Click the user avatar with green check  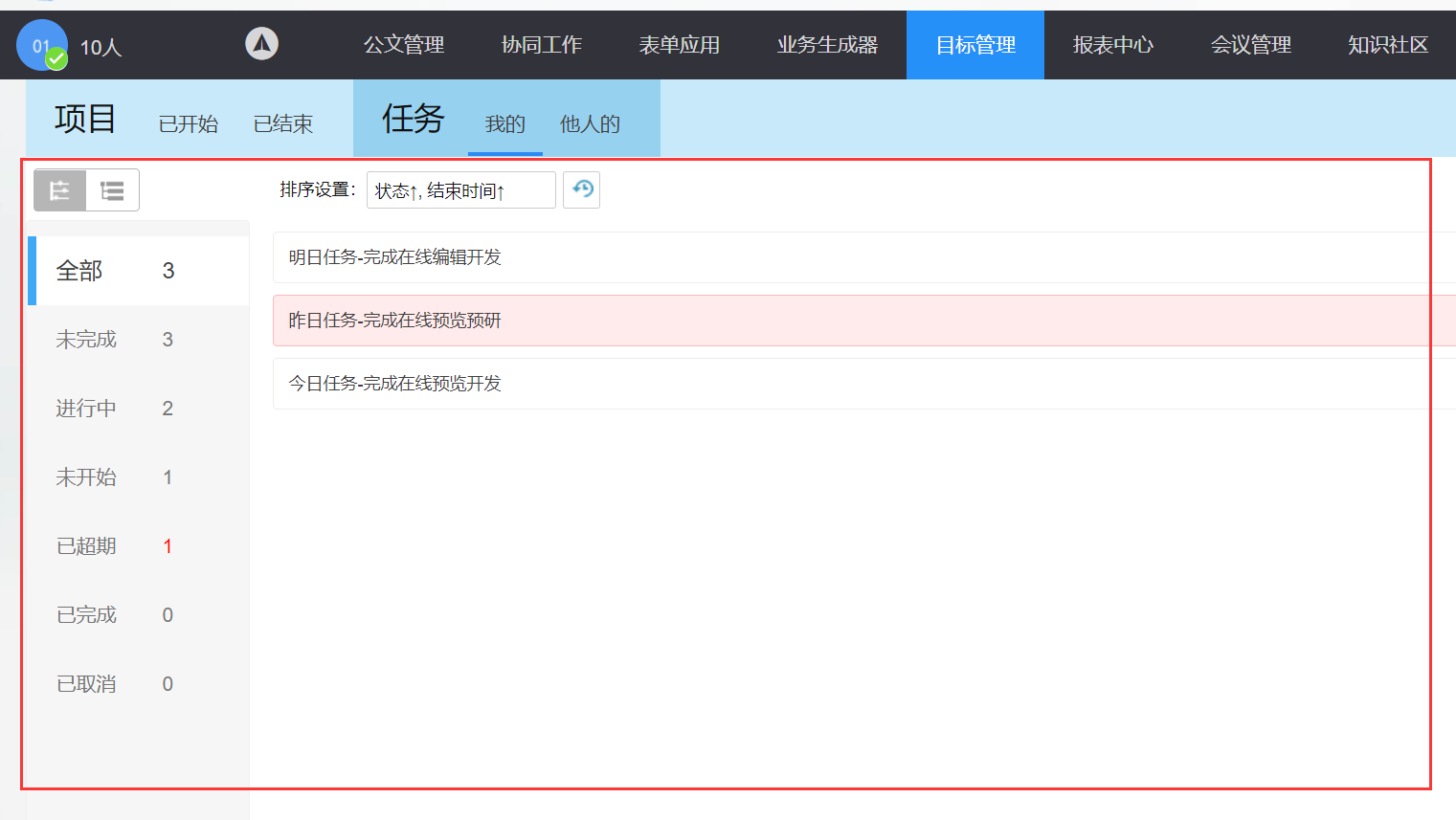pos(42,45)
